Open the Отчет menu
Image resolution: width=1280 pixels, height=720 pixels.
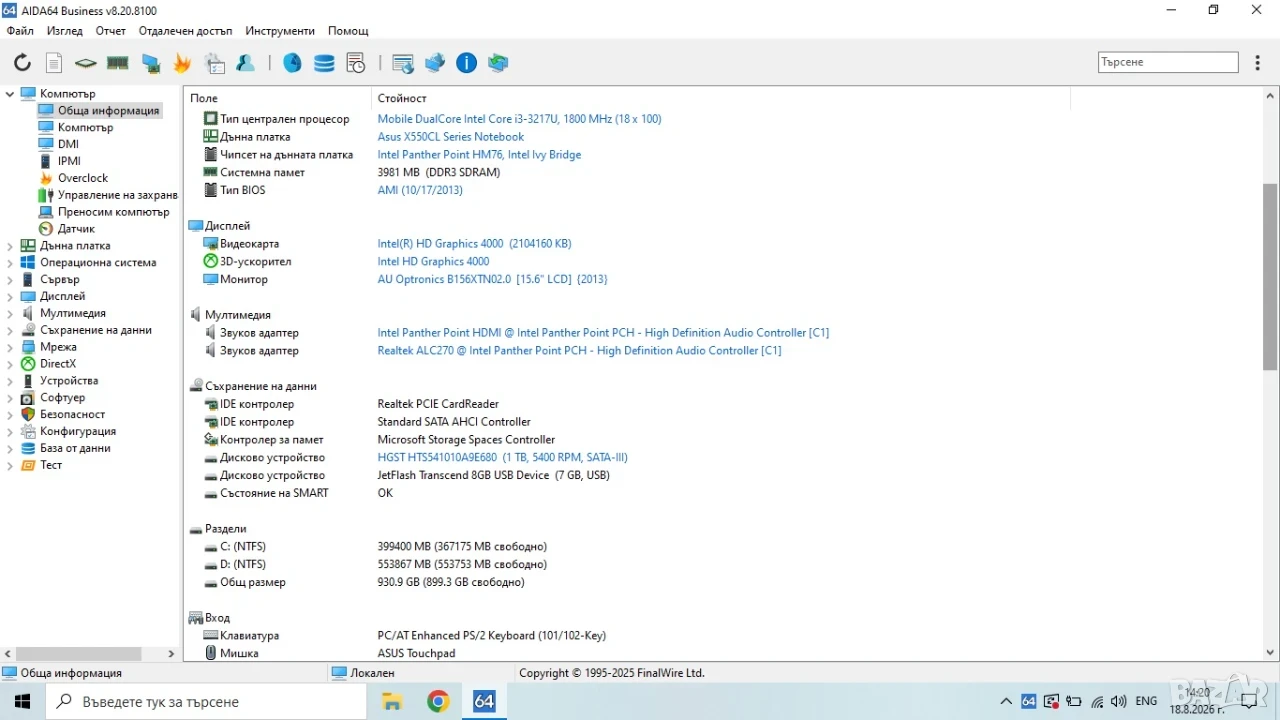(x=111, y=31)
